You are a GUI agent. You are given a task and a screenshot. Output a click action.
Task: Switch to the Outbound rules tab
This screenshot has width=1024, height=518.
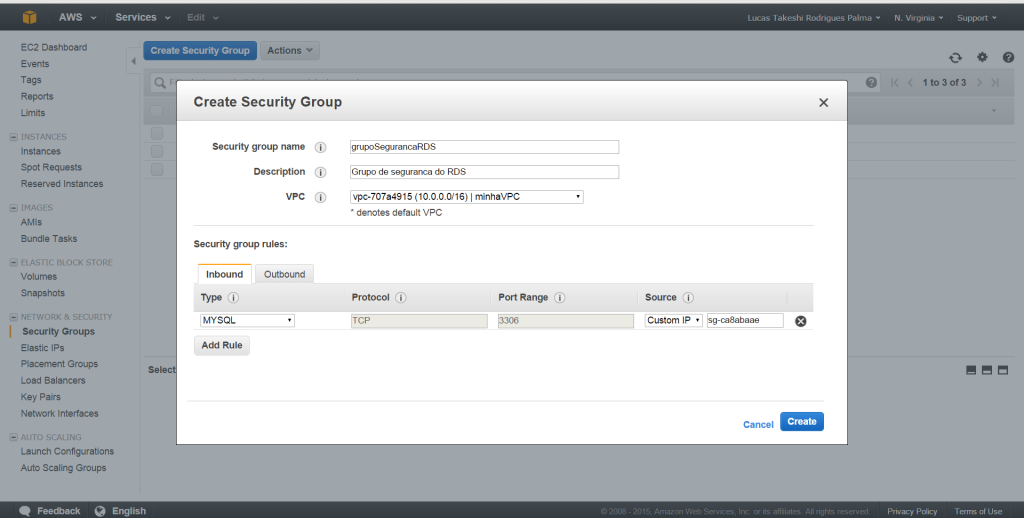(285, 274)
